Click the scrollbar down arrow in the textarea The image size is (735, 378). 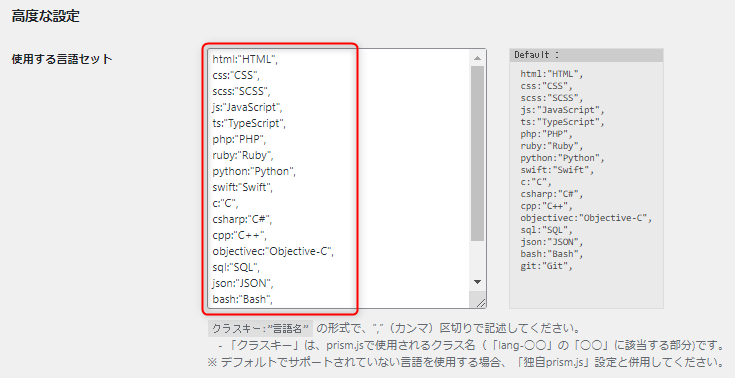point(477,282)
